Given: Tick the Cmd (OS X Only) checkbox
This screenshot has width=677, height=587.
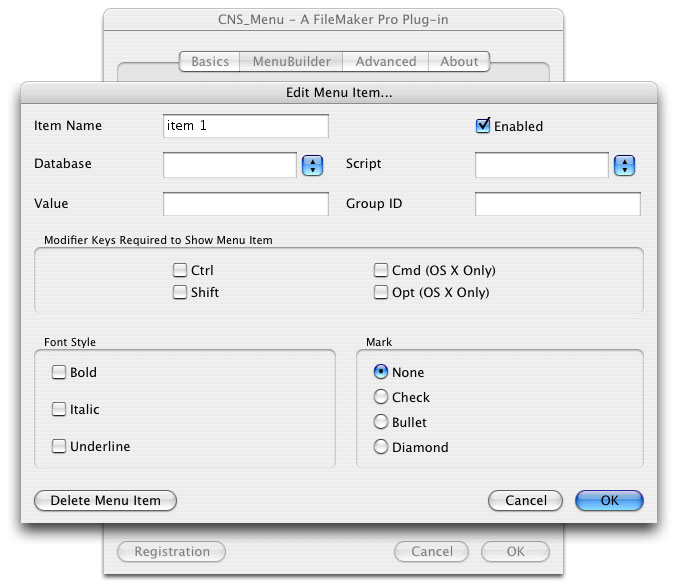Looking at the screenshot, I should [x=381, y=270].
